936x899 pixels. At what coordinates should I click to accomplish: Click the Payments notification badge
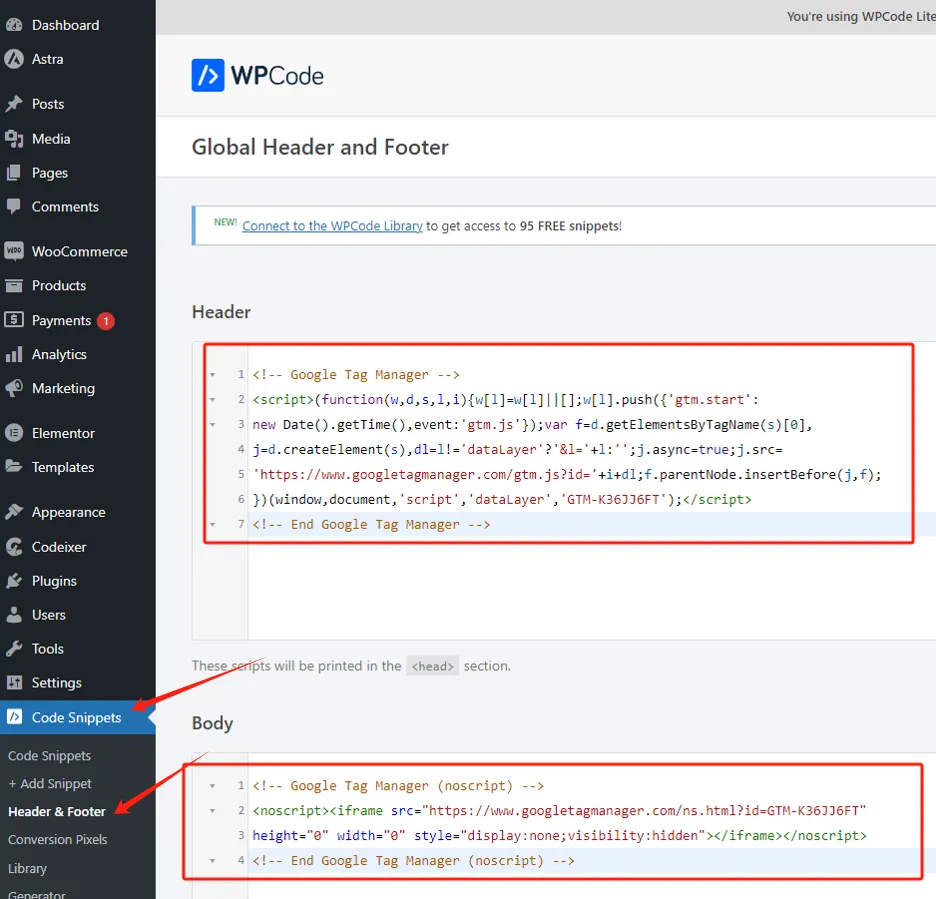(x=106, y=321)
